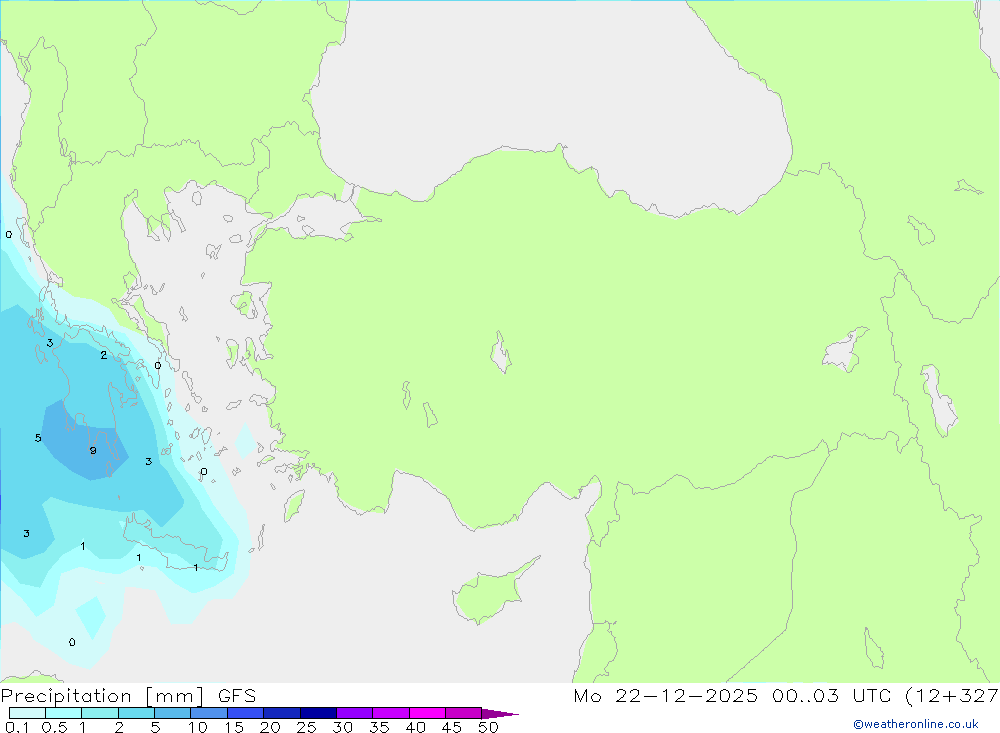Click the '5' precipitation value on map
The image size is (1000, 733).
pos(38,438)
